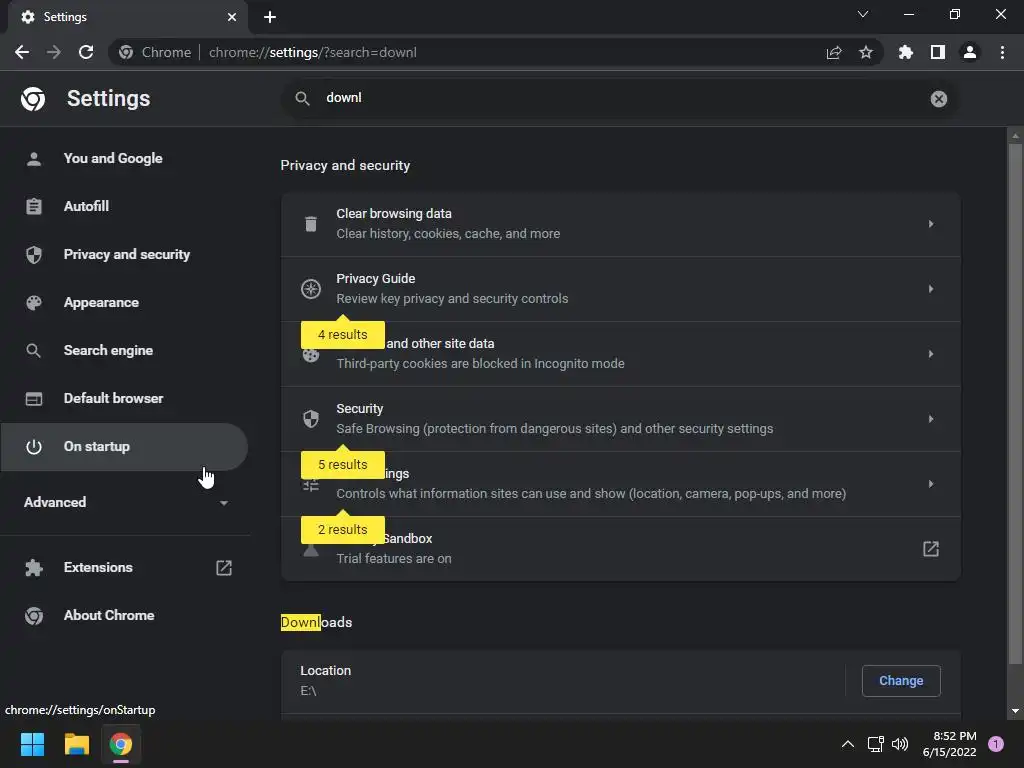Click the arrow on Privacy Guide row
Viewport: 1024px width, 768px height.
(931, 289)
